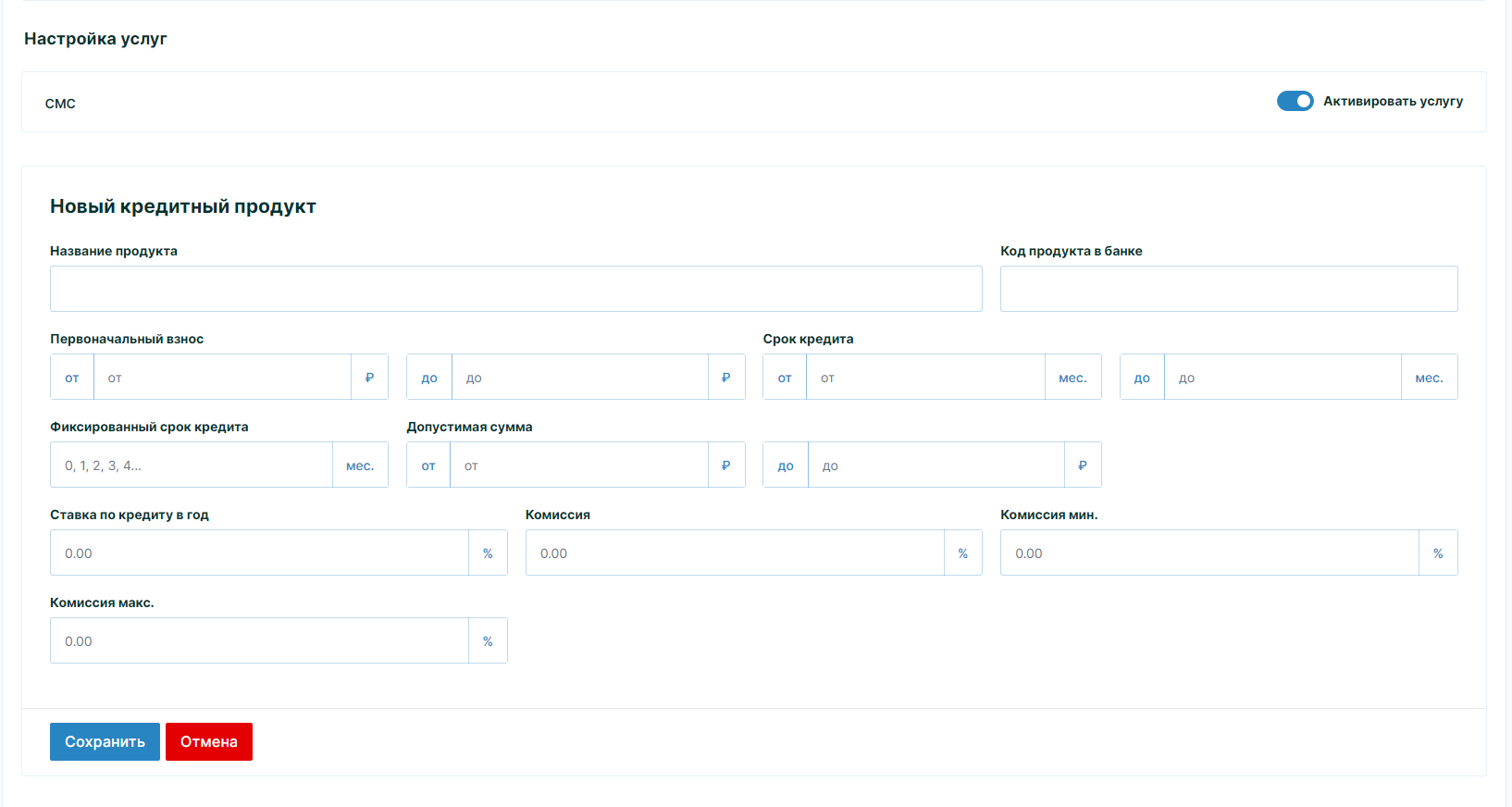This screenshot has height=807, width=1512.
Task: Click Первоначальный взнос 'до' amount field
Action: pos(579,378)
